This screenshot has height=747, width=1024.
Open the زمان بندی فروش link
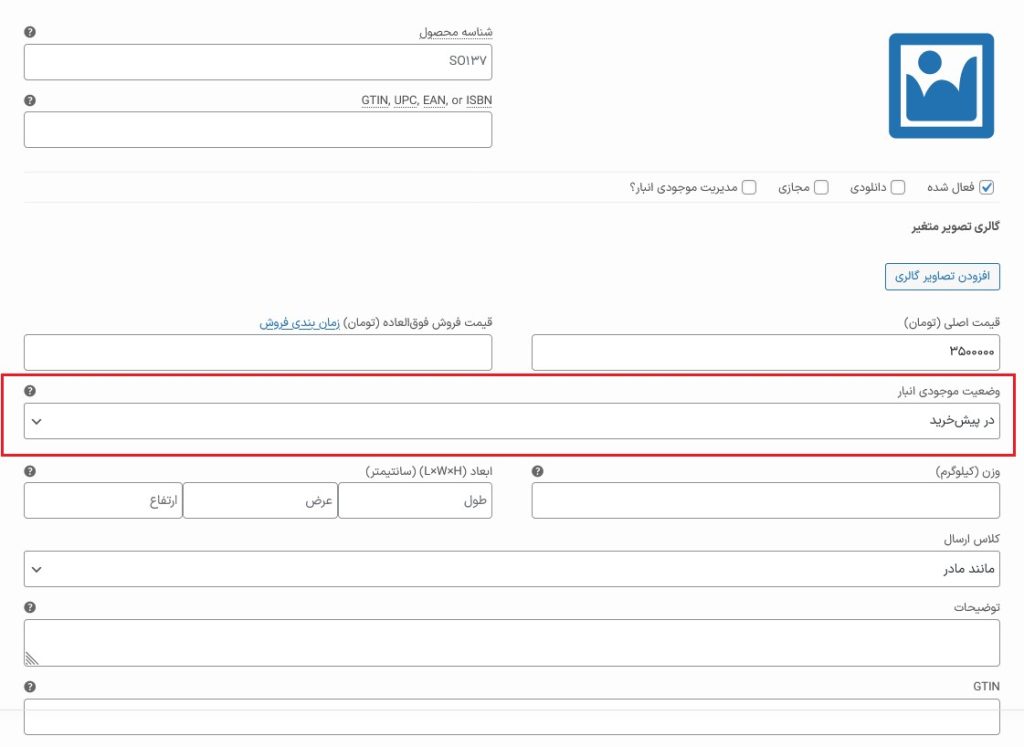(300, 324)
